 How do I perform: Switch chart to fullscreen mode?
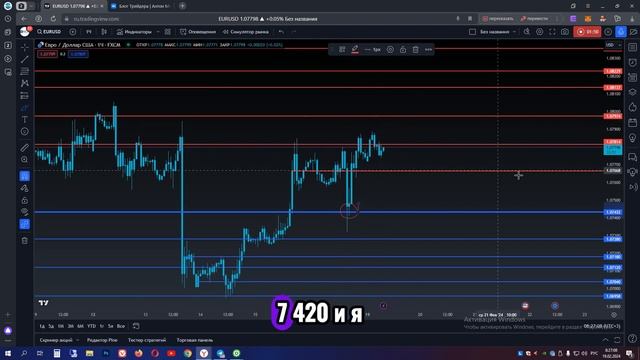[552, 31]
